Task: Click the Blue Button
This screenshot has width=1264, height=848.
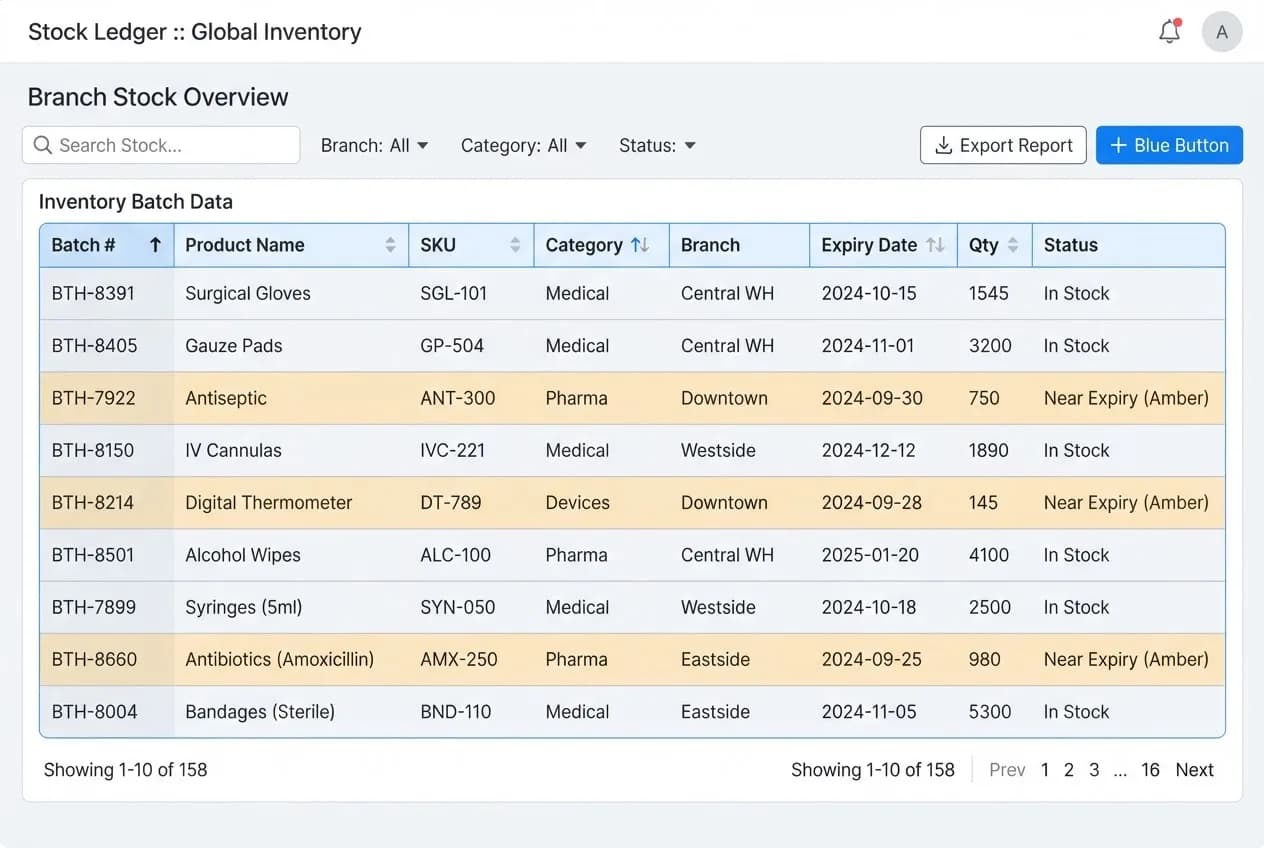Action: click(1169, 145)
